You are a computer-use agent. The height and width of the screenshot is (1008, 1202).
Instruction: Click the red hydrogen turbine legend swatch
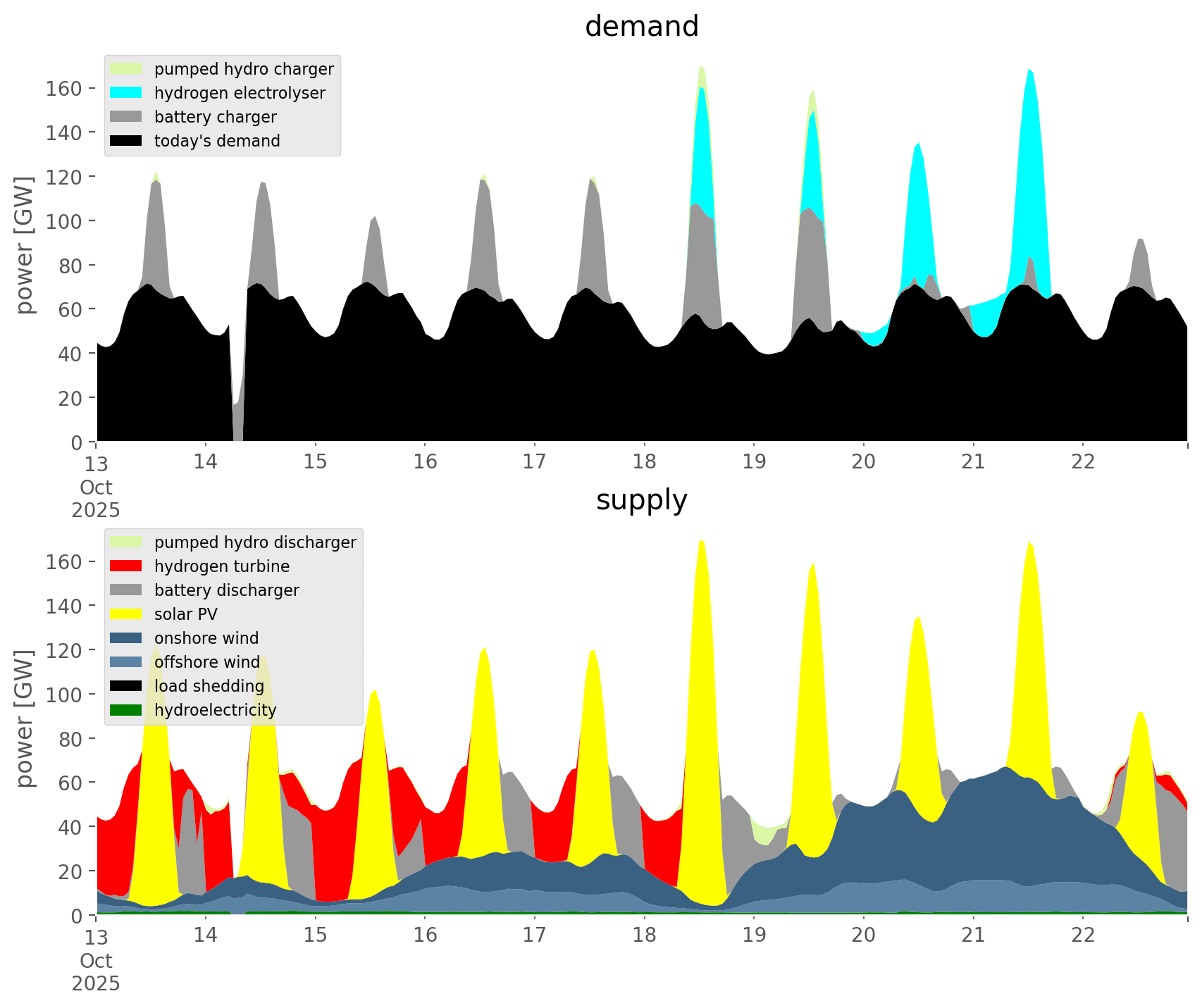tap(126, 566)
